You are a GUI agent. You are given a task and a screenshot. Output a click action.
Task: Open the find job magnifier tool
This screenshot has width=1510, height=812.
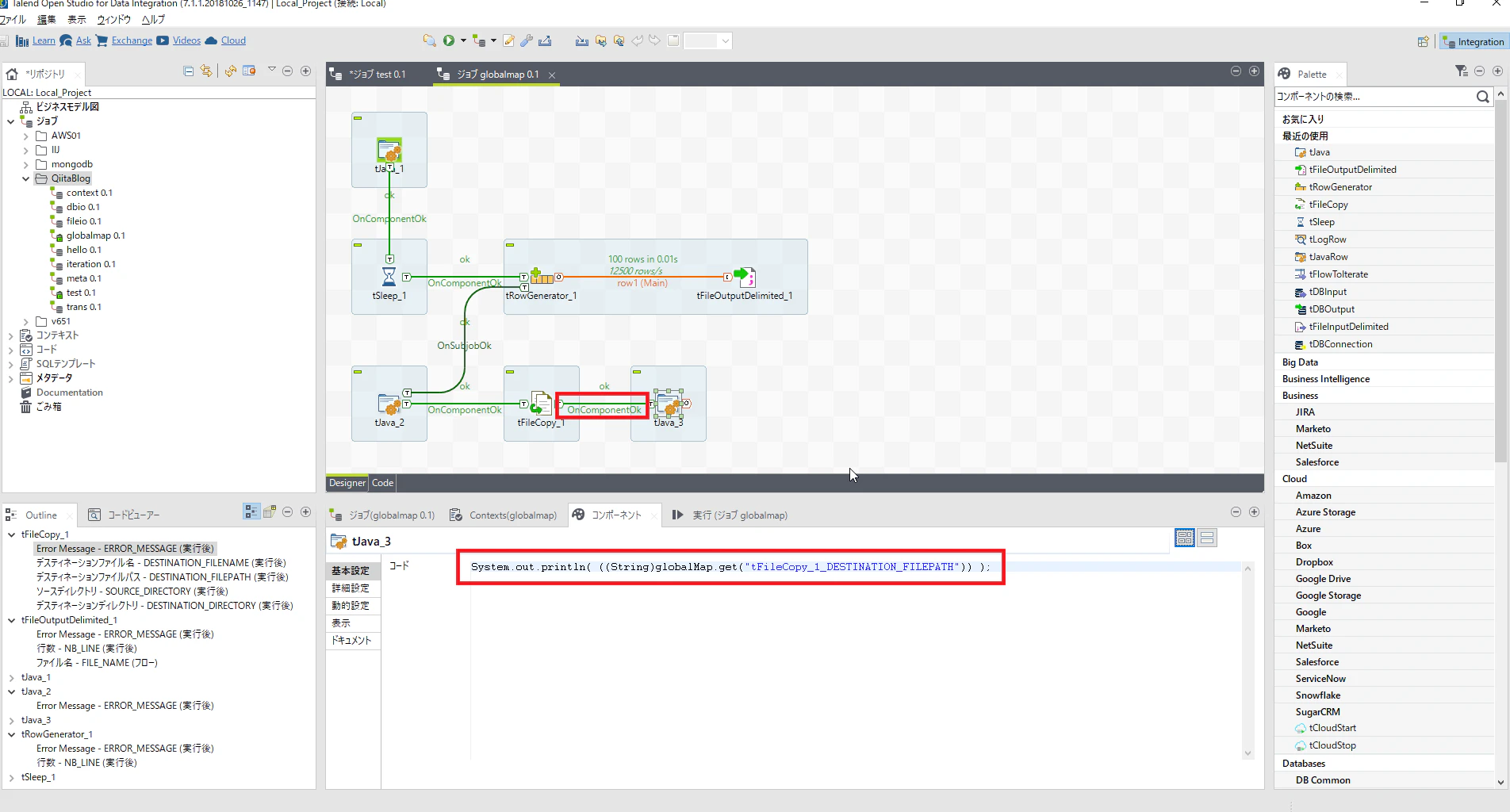tap(429, 40)
